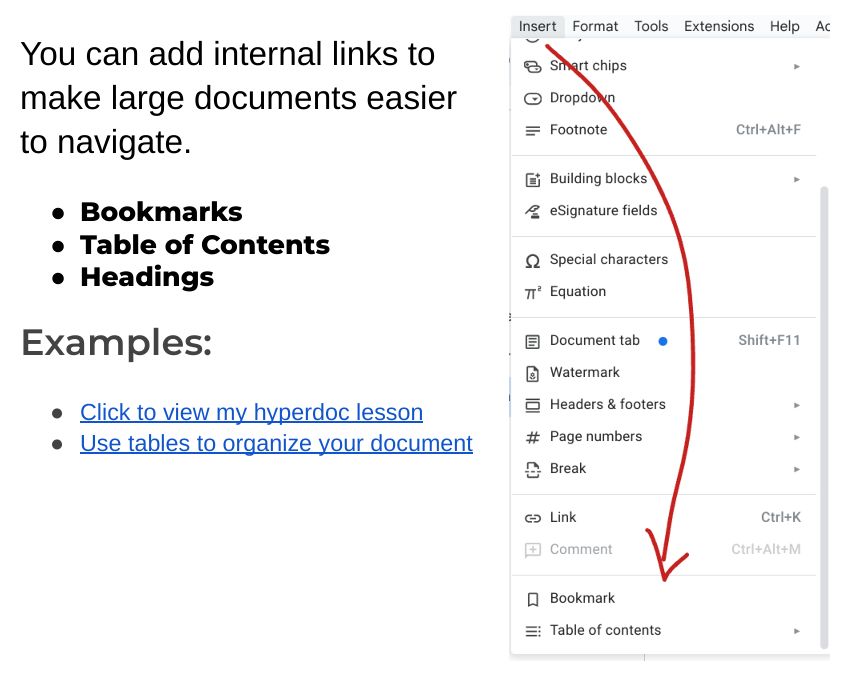Click the Smart chips icon
This screenshot has height=678, width=868.
coord(533,66)
